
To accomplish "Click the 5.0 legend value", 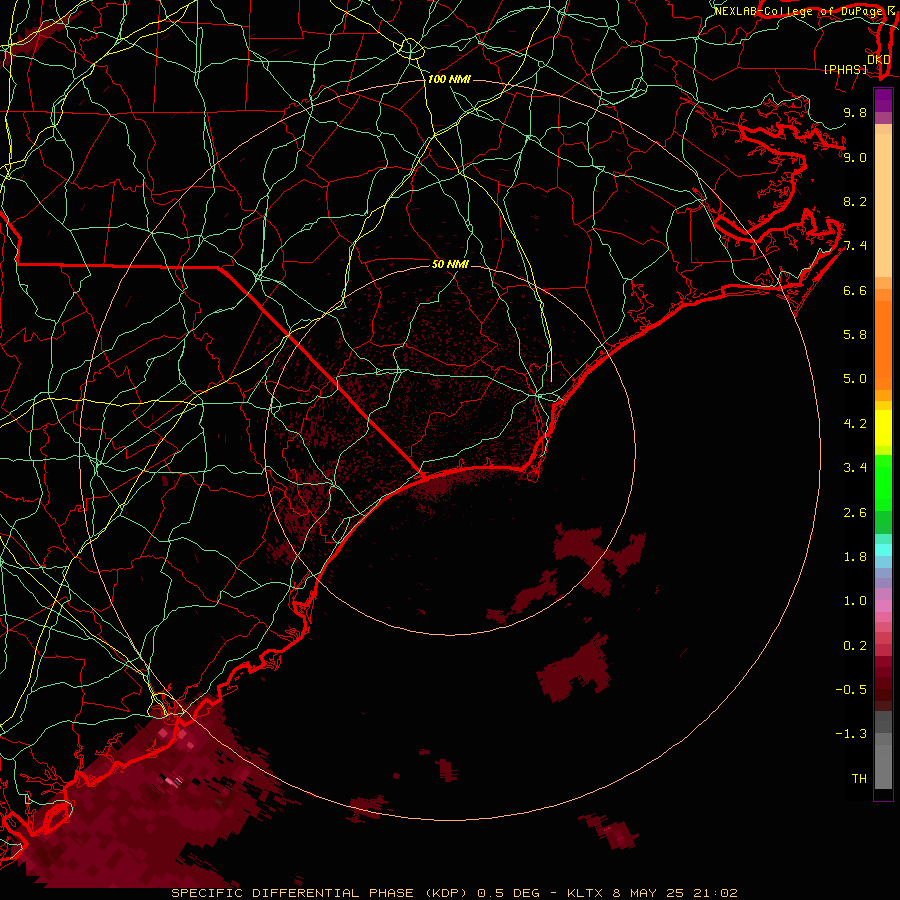I will pyautogui.click(x=855, y=379).
